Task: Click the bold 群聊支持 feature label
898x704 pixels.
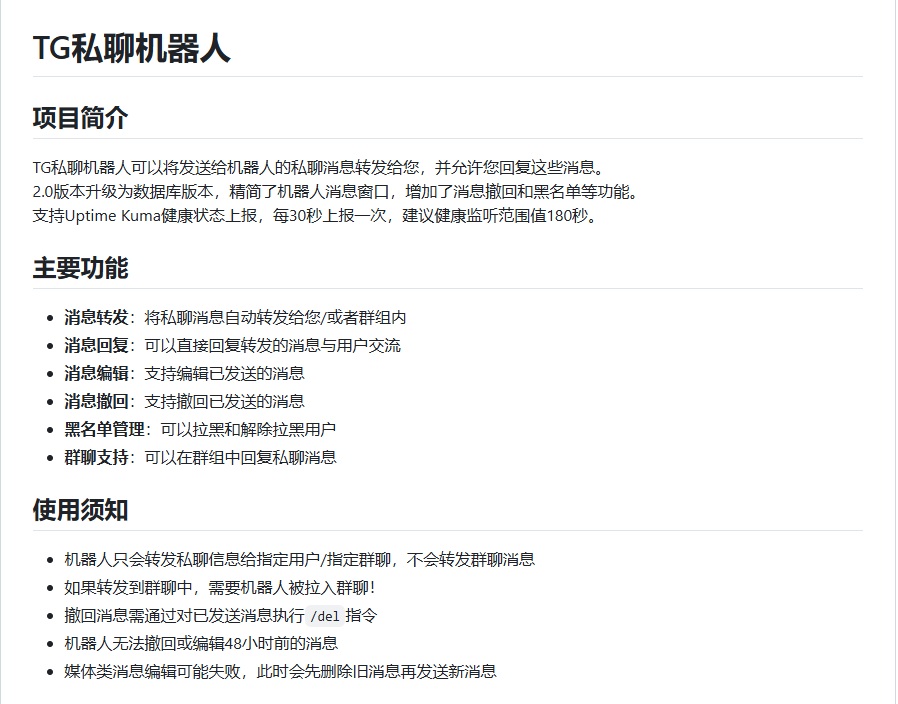Action: [x=96, y=458]
